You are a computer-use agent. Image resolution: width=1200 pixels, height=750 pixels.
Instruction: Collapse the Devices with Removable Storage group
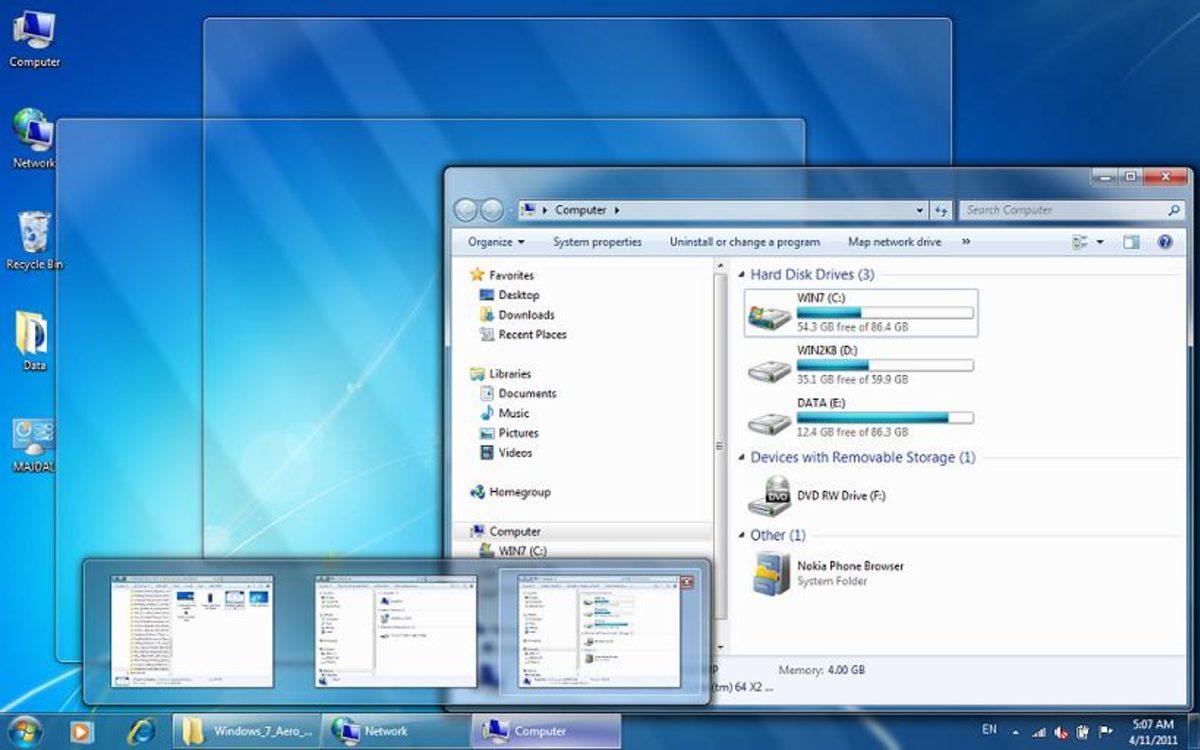tap(741, 458)
